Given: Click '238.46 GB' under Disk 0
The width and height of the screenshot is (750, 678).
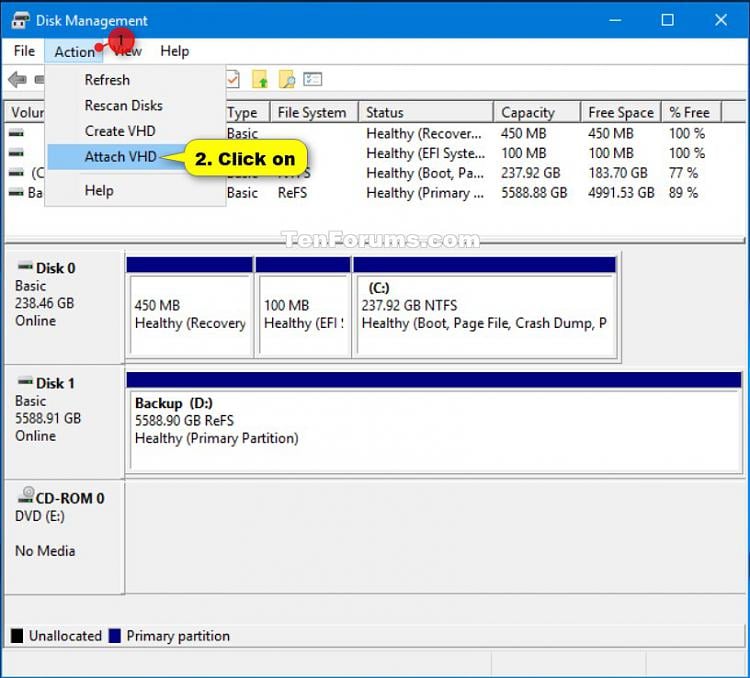Looking at the screenshot, I should pos(44,303).
